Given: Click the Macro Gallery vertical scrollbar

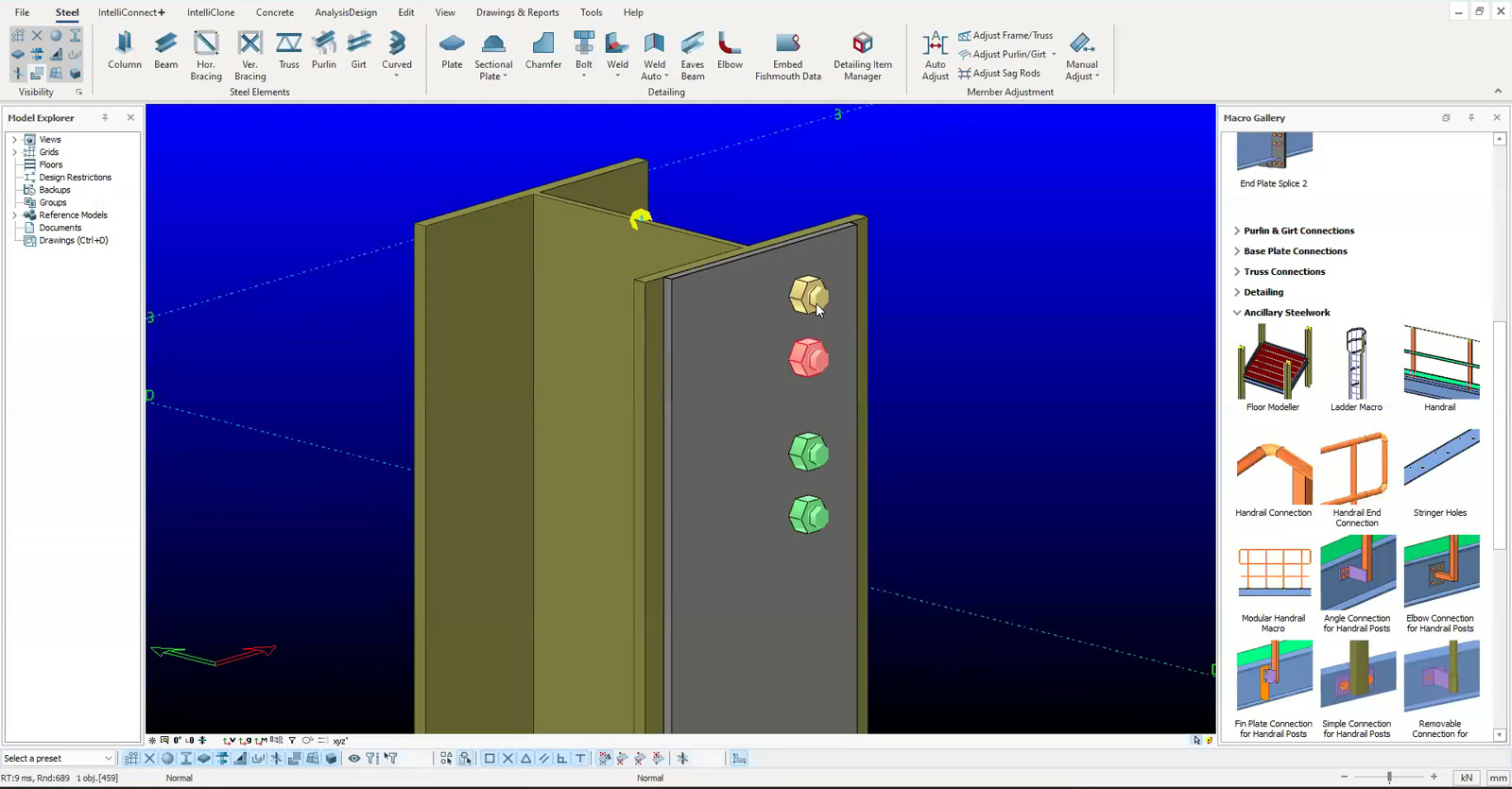Looking at the screenshot, I should 1499,437.
